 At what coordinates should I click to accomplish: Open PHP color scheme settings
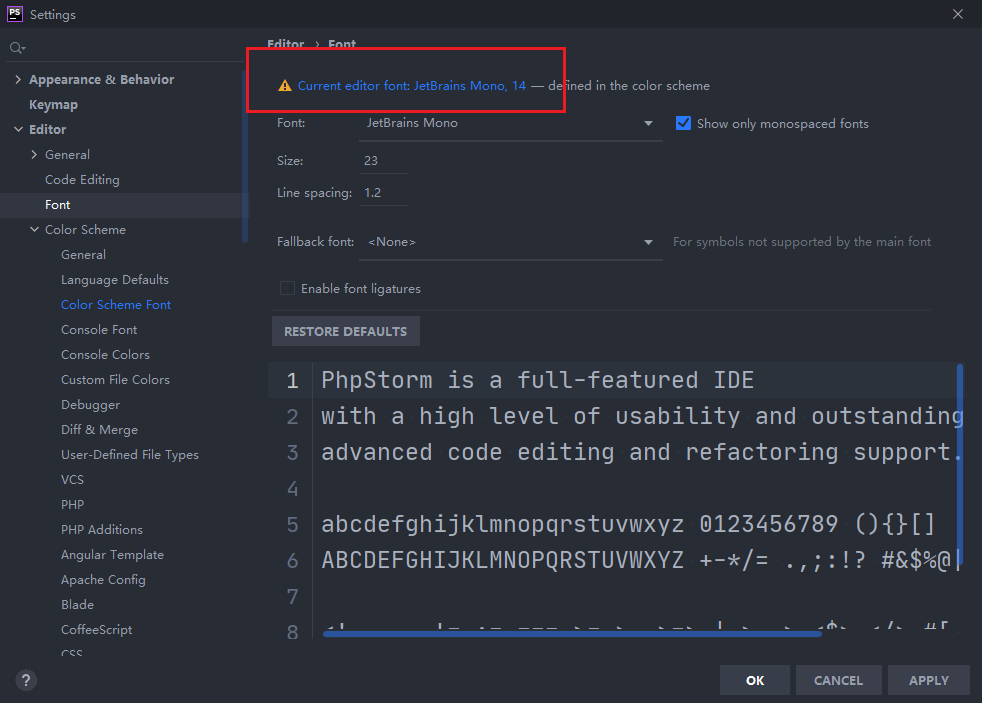(72, 505)
